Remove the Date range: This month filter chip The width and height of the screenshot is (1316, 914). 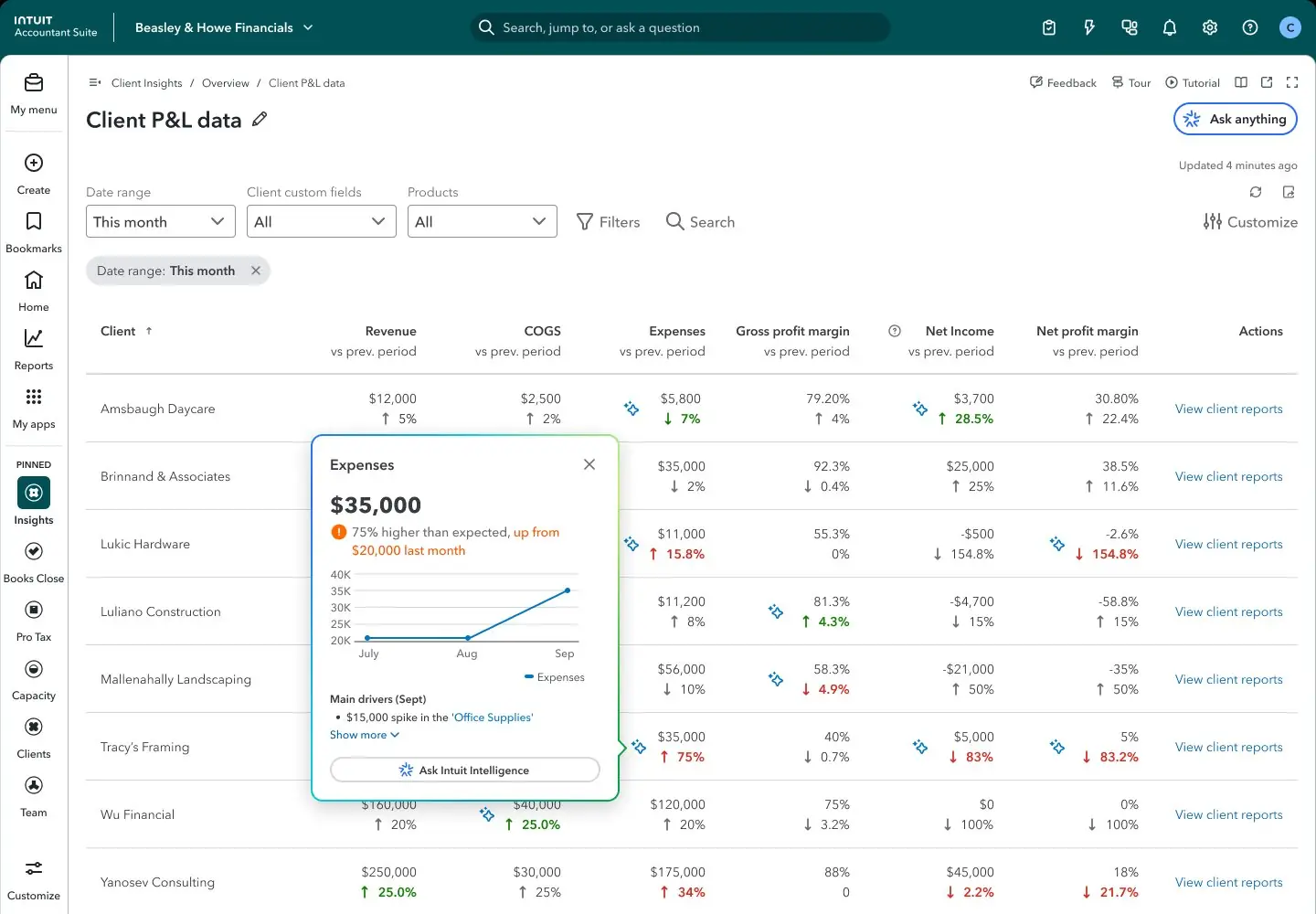click(256, 271)
